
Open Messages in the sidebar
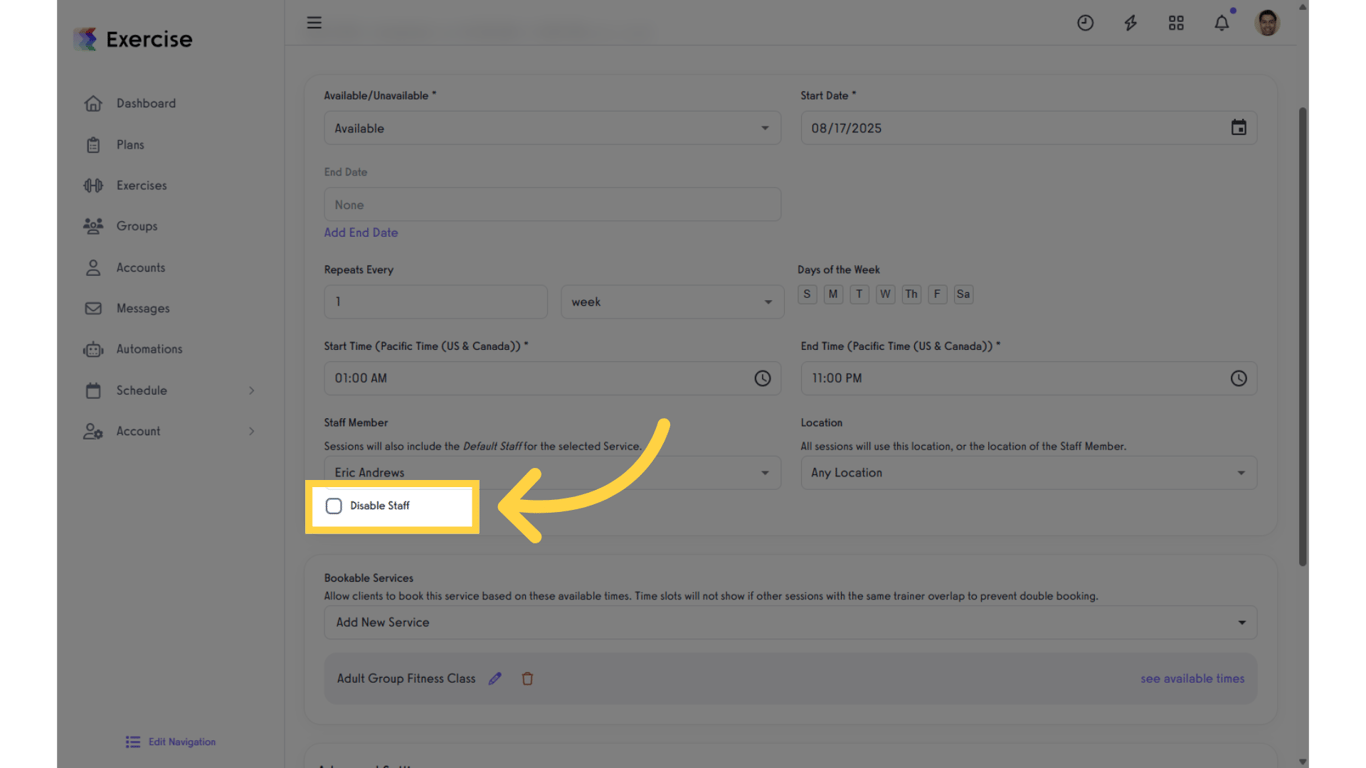[x=143, y=309]
